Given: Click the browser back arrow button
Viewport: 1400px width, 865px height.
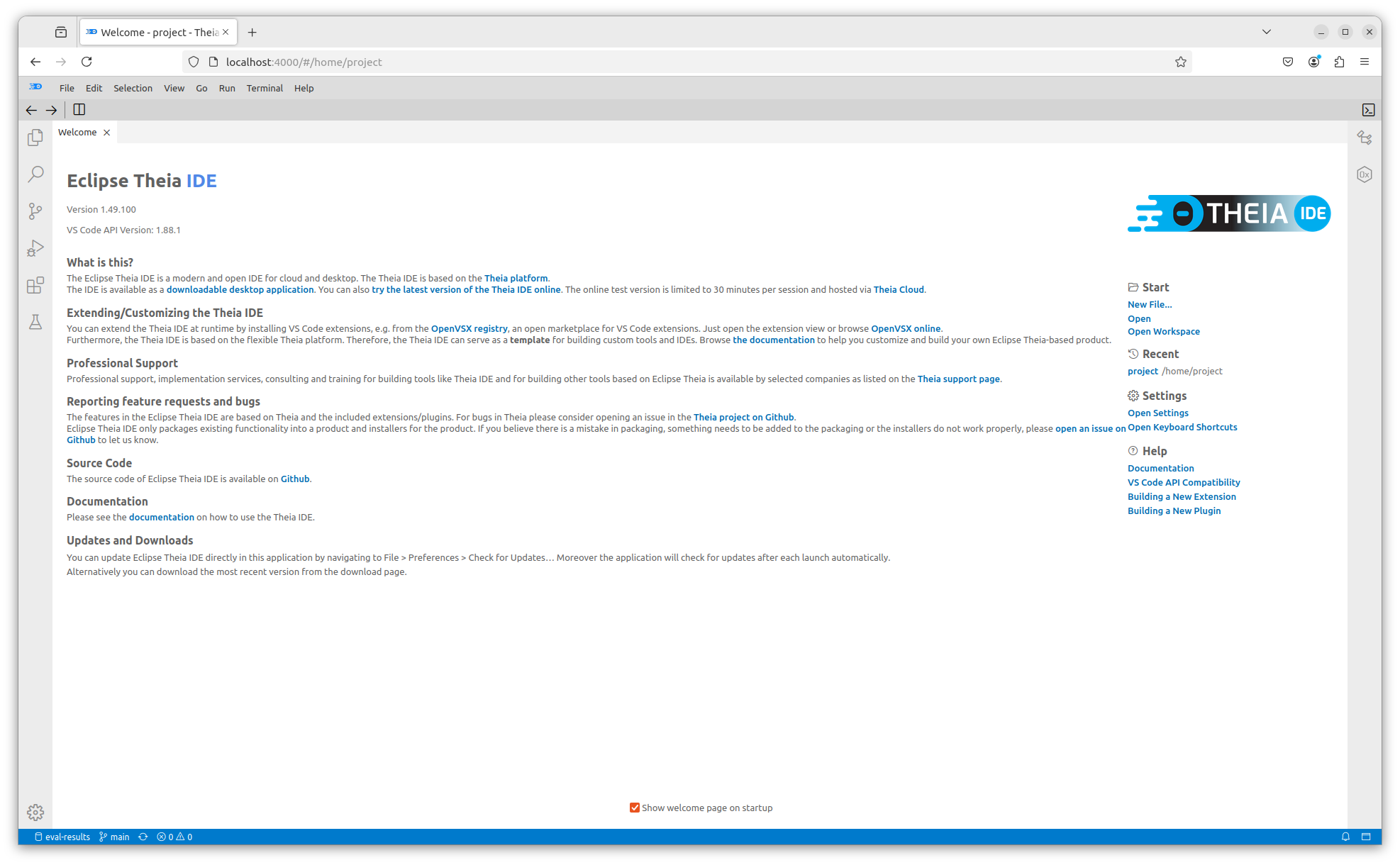Looking at the screenshot, I should (x=35, y=62).
